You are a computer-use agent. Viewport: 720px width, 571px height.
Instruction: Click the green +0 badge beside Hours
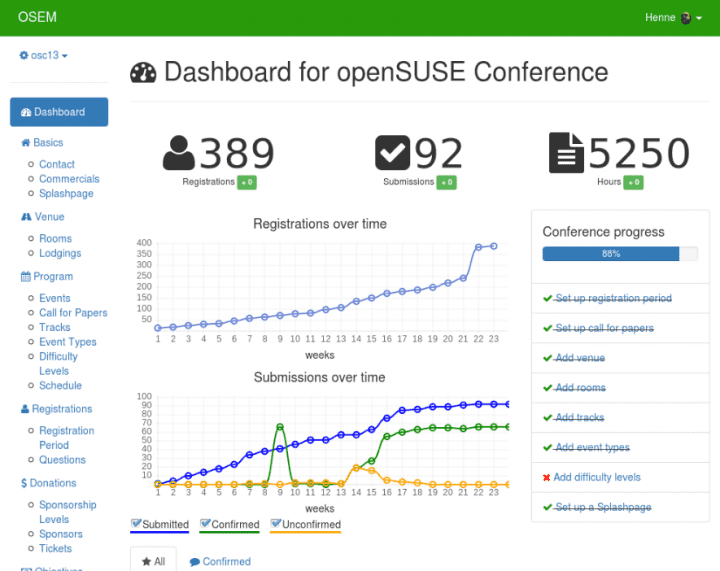point(633,182)
